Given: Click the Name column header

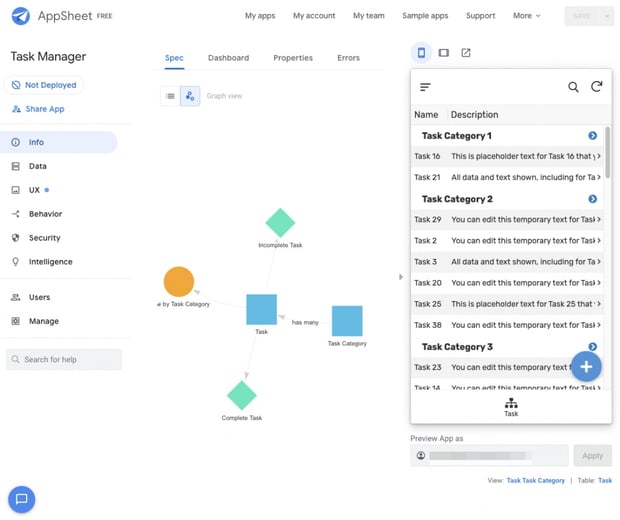Looking at the screenshot, I should 426,115.
